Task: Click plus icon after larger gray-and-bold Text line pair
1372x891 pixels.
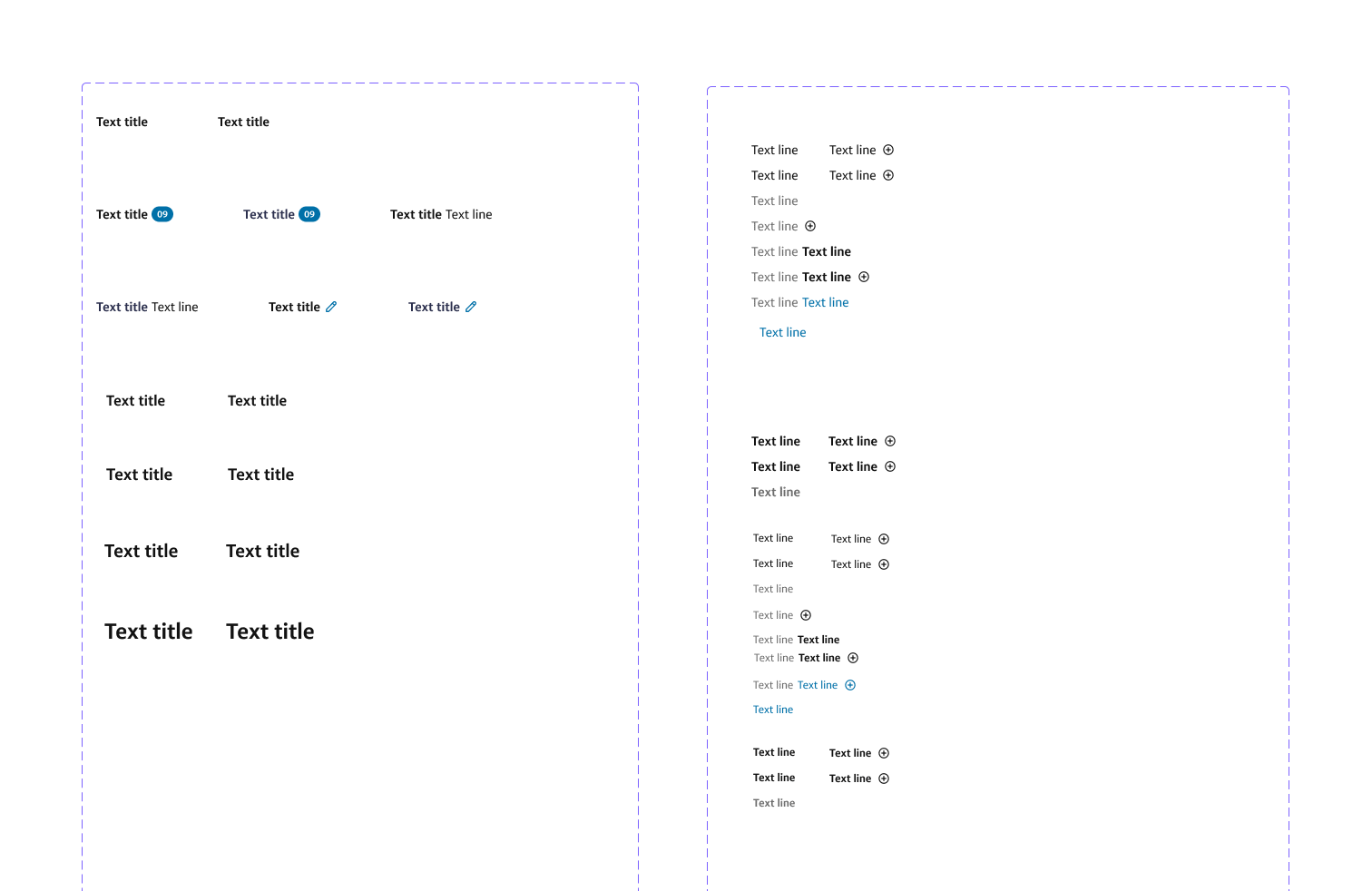Action: (864, 277)
